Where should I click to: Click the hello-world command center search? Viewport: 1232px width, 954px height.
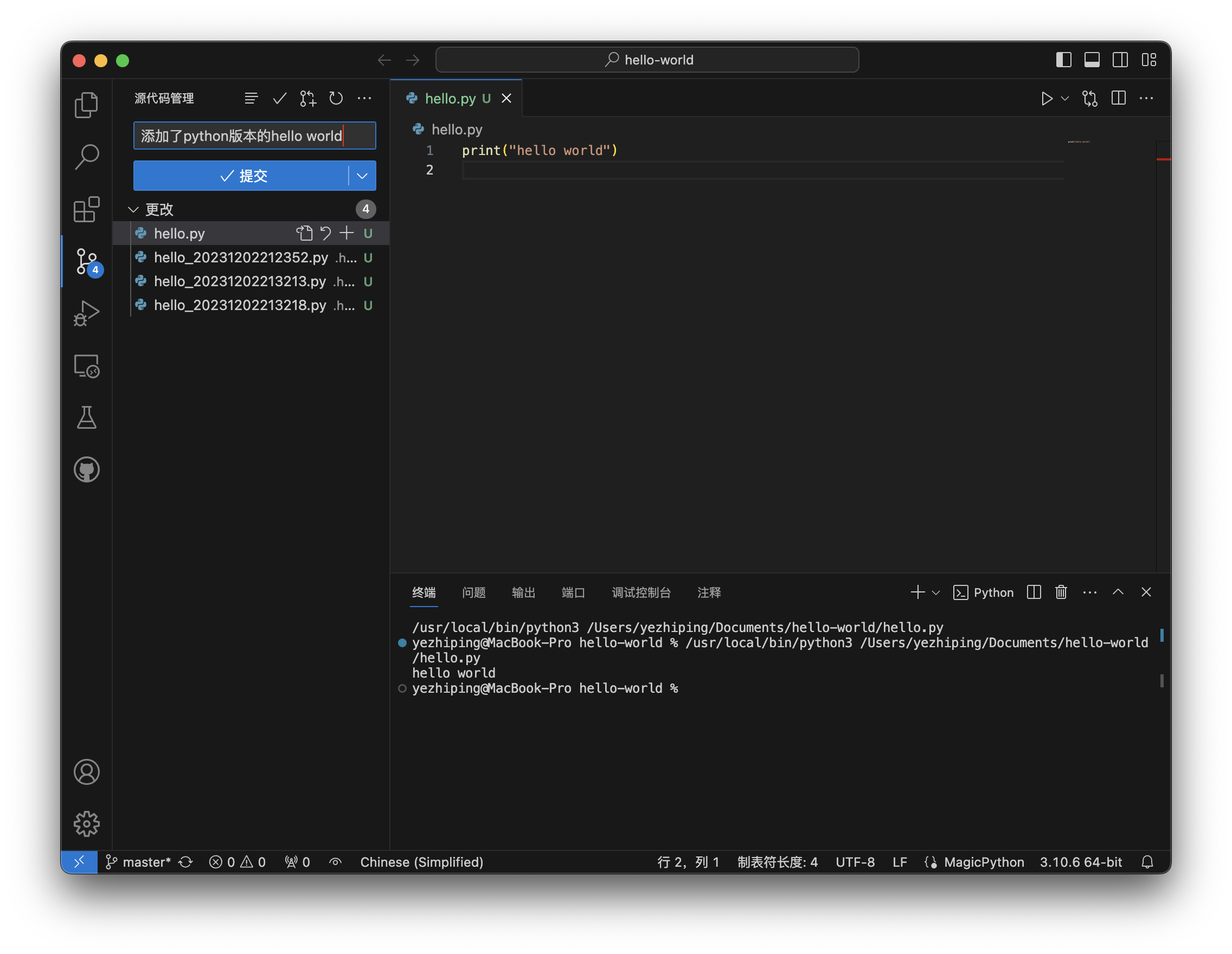pos(647,60)
